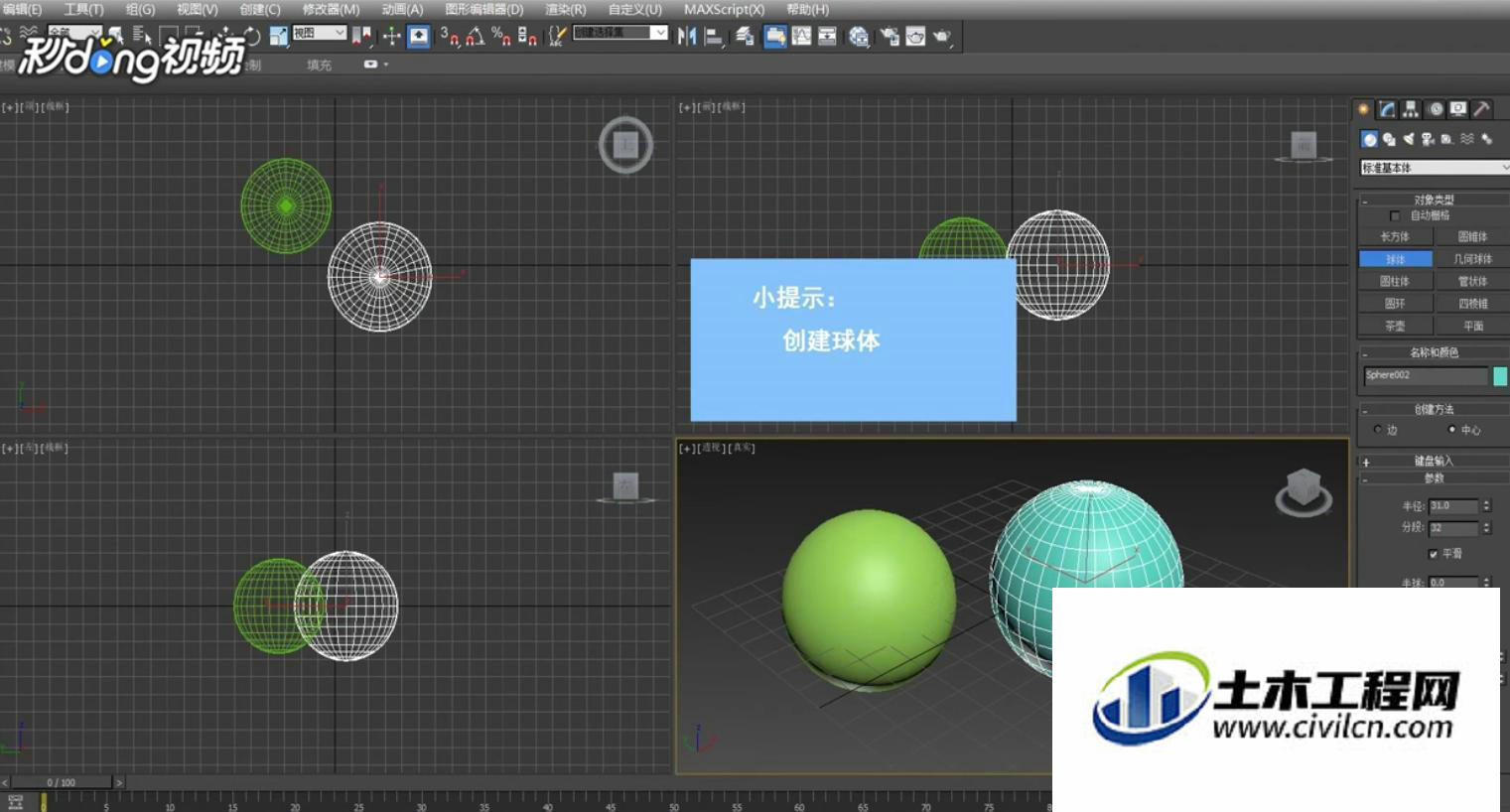Collapse the 对象类型 rollout

[x=1434, y=200]
